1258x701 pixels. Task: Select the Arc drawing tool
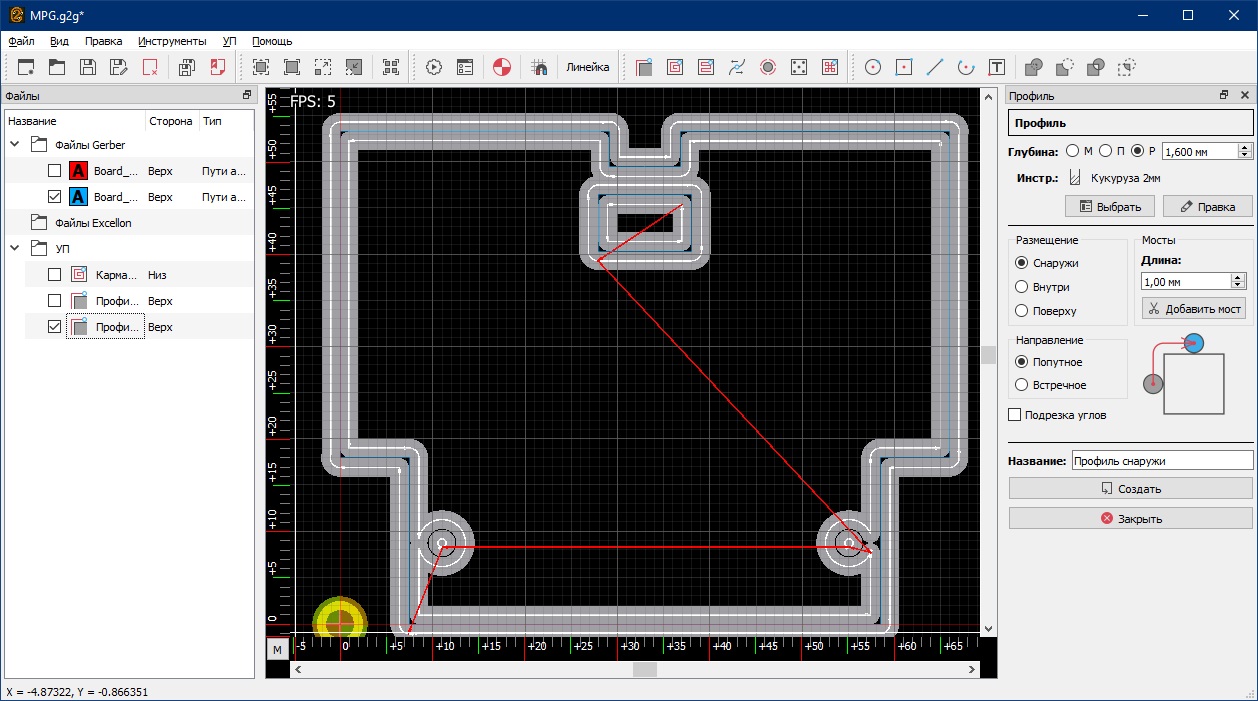coord(966,67)
